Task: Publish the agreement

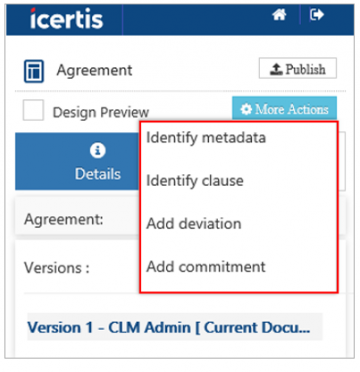Action: pyautogui.click(x=298, y=68)
